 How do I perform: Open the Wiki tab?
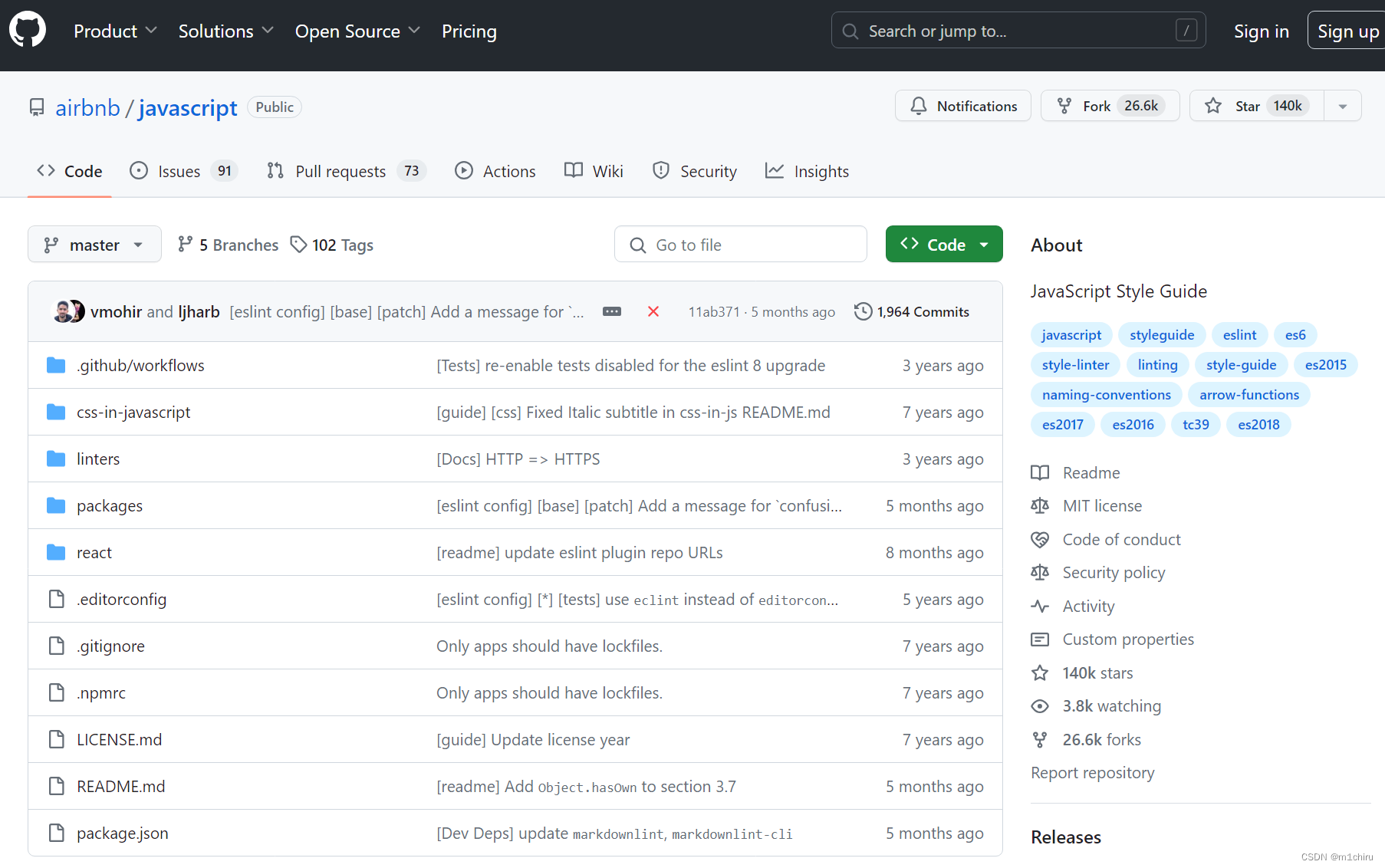(594, 171)
